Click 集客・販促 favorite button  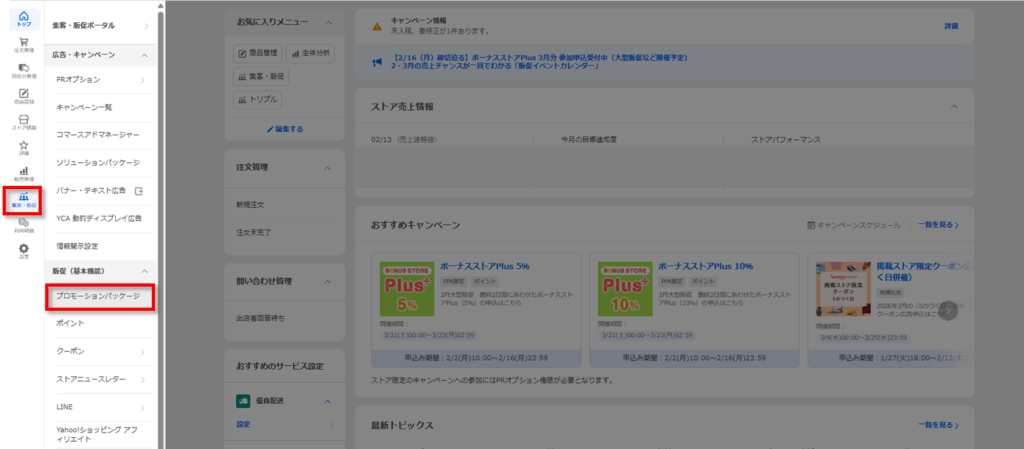click(261, 76)
